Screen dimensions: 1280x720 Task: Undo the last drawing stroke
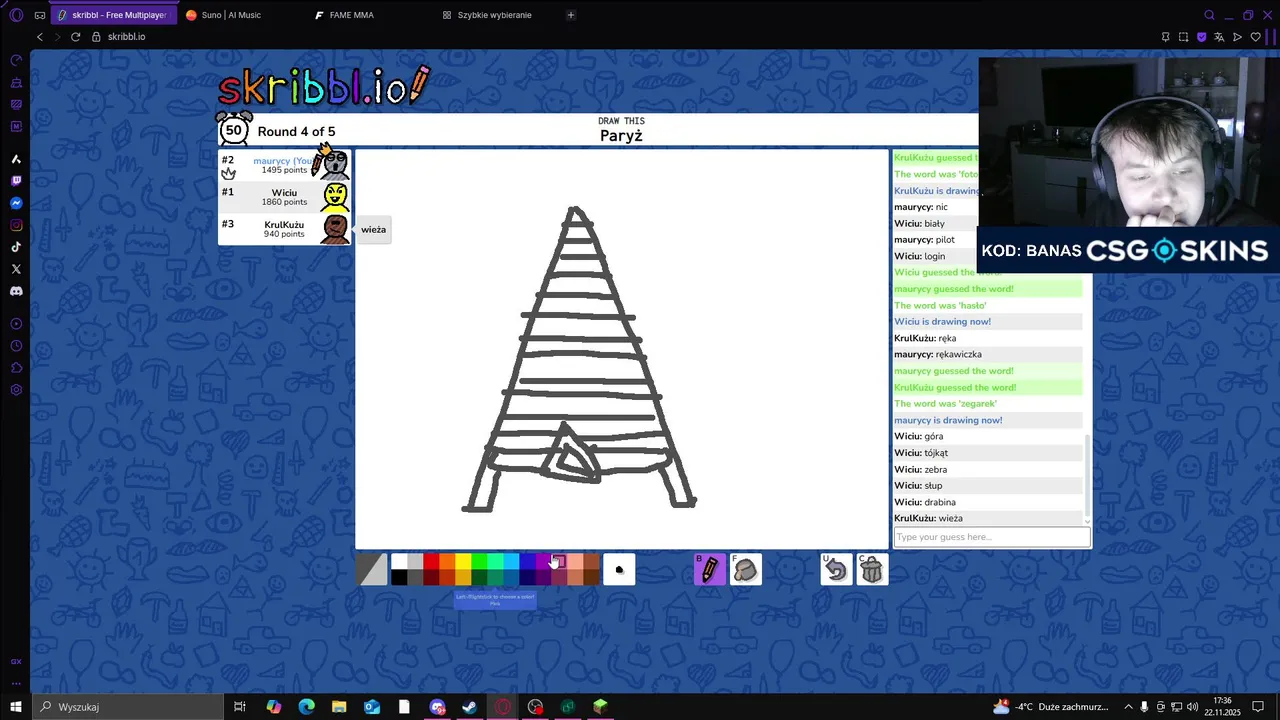click(x=836, y=569)
